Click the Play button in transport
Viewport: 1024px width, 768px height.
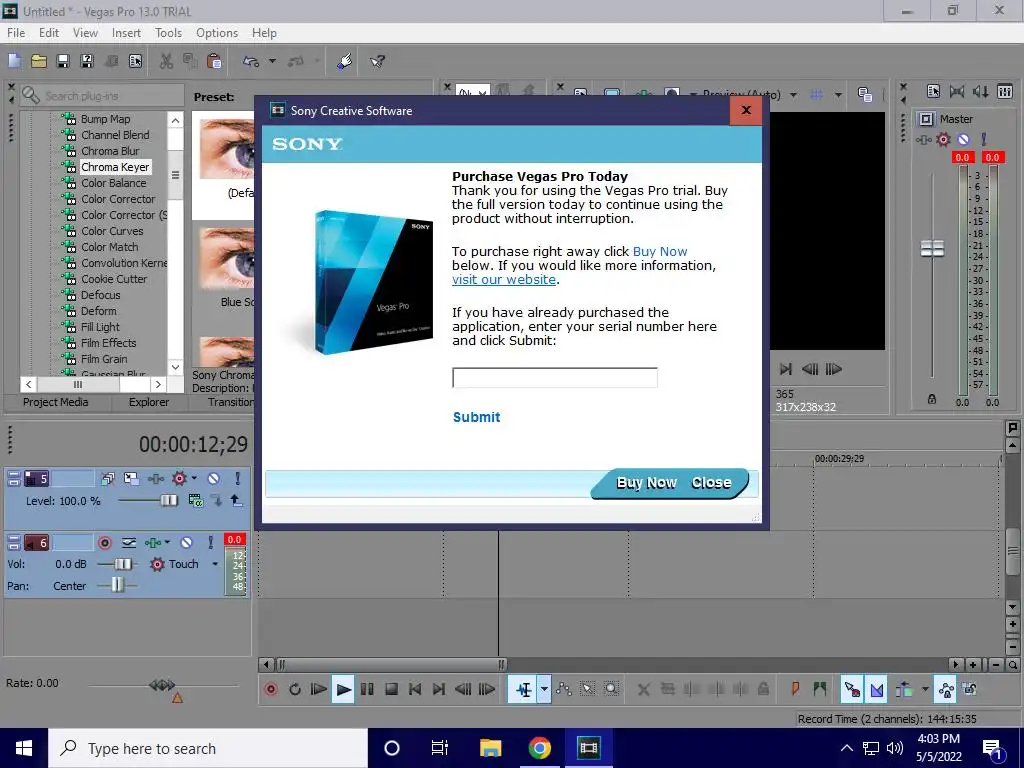click(x=343, y=689)
